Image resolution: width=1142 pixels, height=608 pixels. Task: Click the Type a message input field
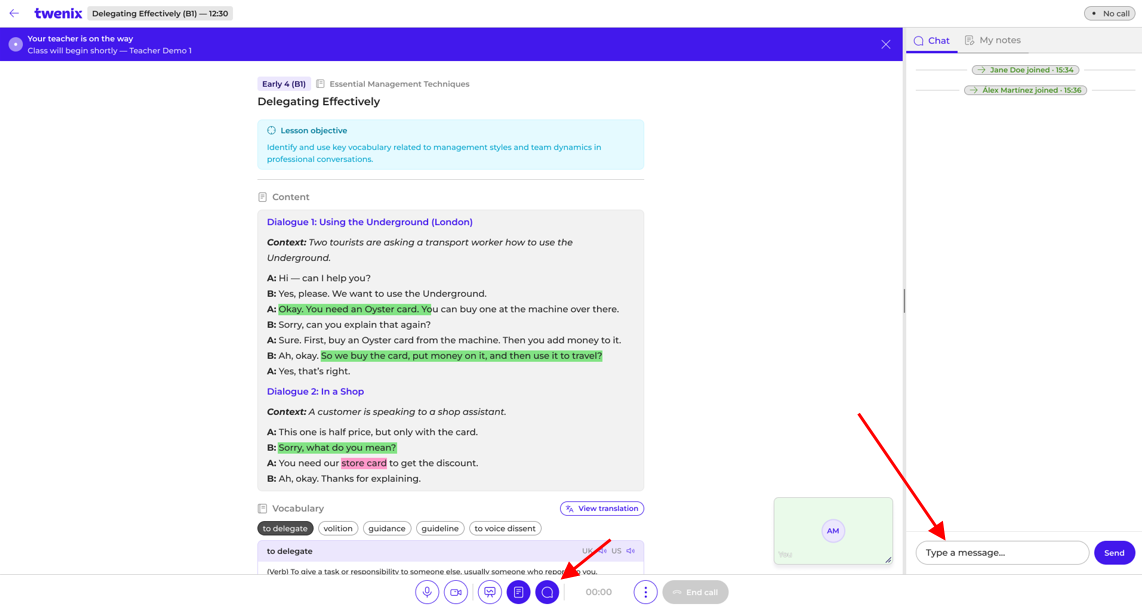click(1002, 553)
